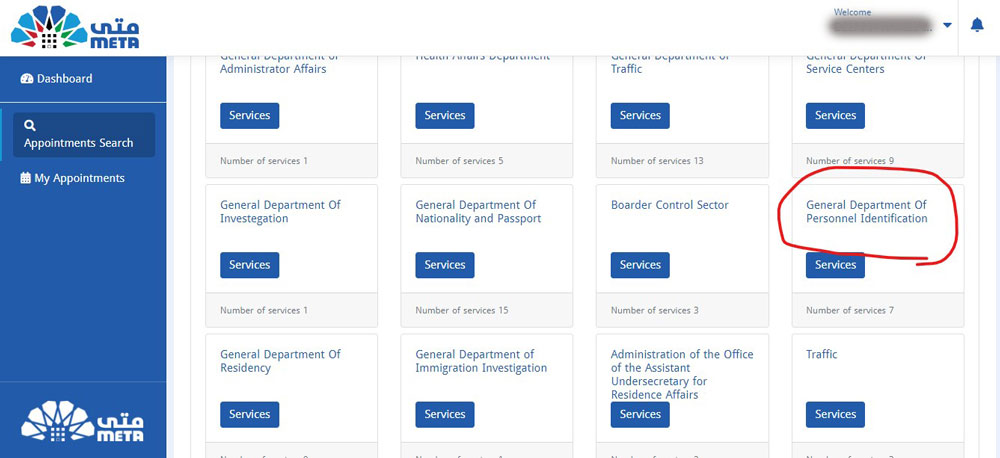Click the notification bell icon

pyautogui.click(x=977, y=25)
